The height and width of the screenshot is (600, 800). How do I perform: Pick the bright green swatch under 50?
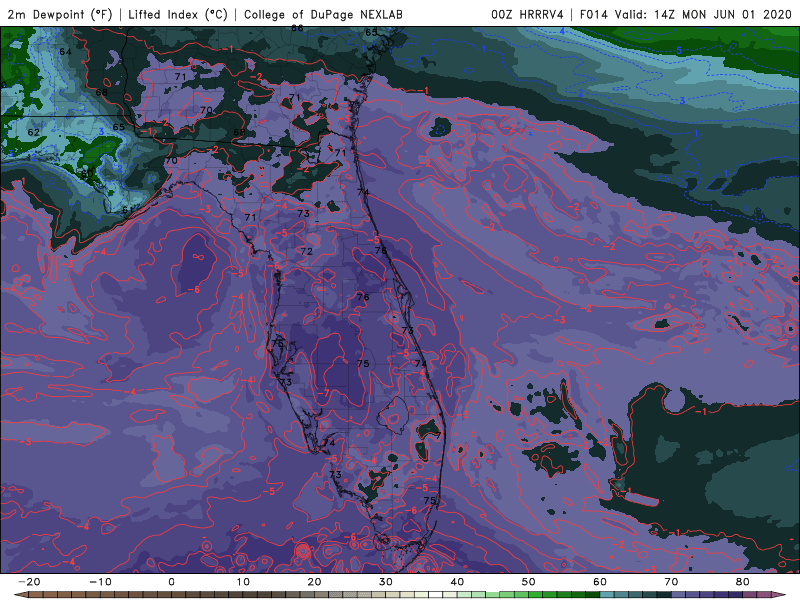[535, 594]
